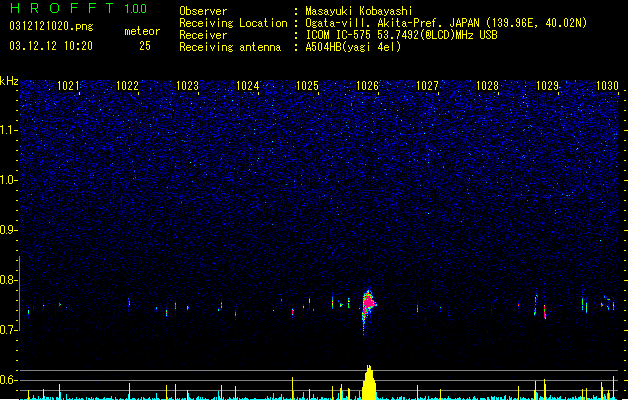Click the large pink meteor echo

(x=368, y=305)
